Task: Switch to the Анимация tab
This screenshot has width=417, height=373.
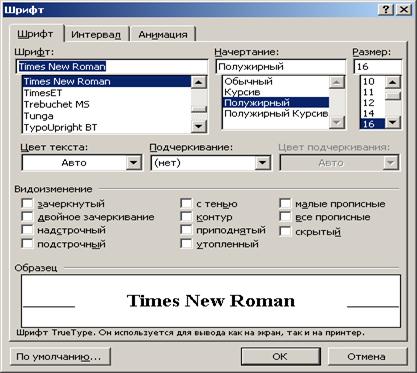Action: [x=163, y=34]
